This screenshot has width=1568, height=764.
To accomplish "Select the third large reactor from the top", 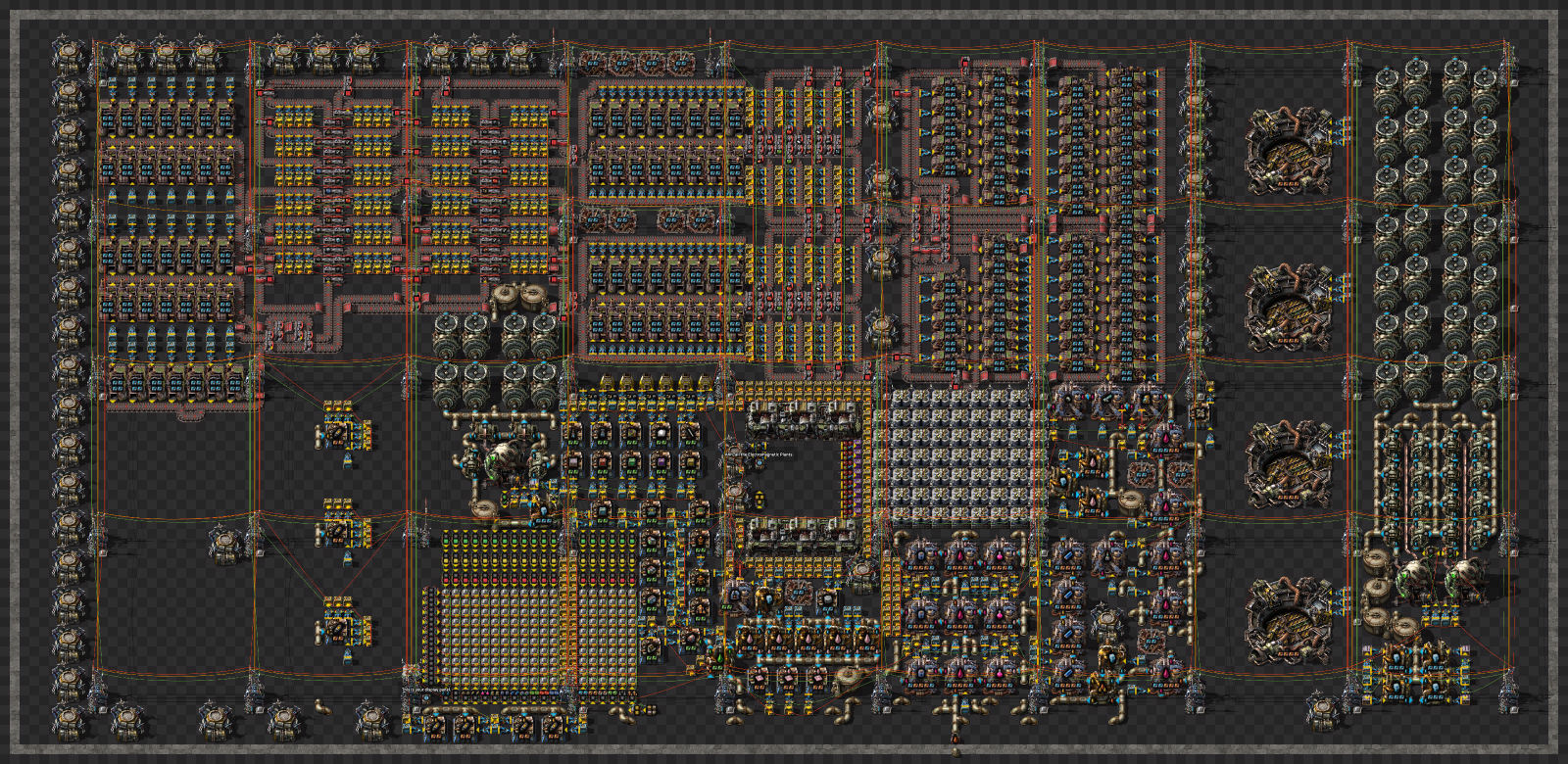I will click(1288, 464).
